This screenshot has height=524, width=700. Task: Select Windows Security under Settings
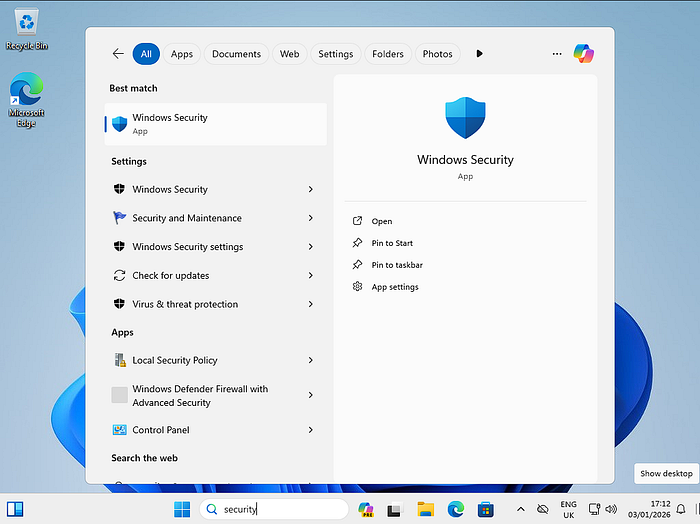click(216, 189)
